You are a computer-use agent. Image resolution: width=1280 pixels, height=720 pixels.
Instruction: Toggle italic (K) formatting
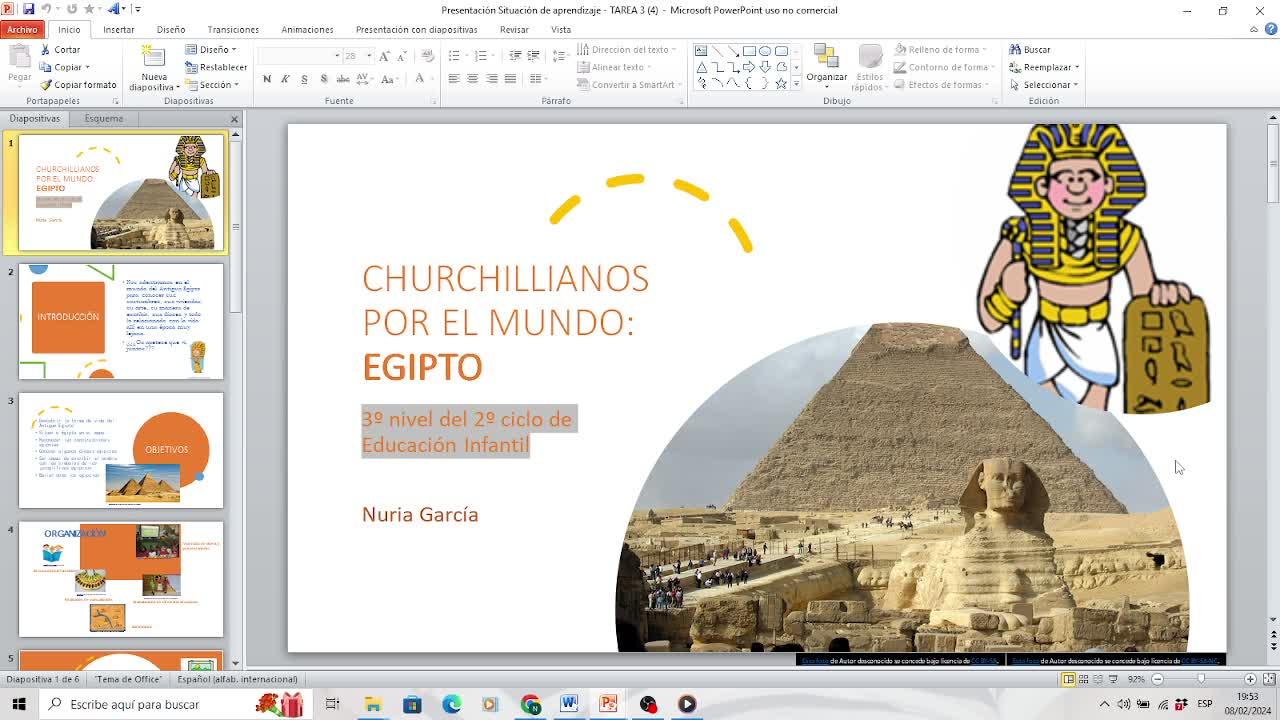tap(285, 79)
